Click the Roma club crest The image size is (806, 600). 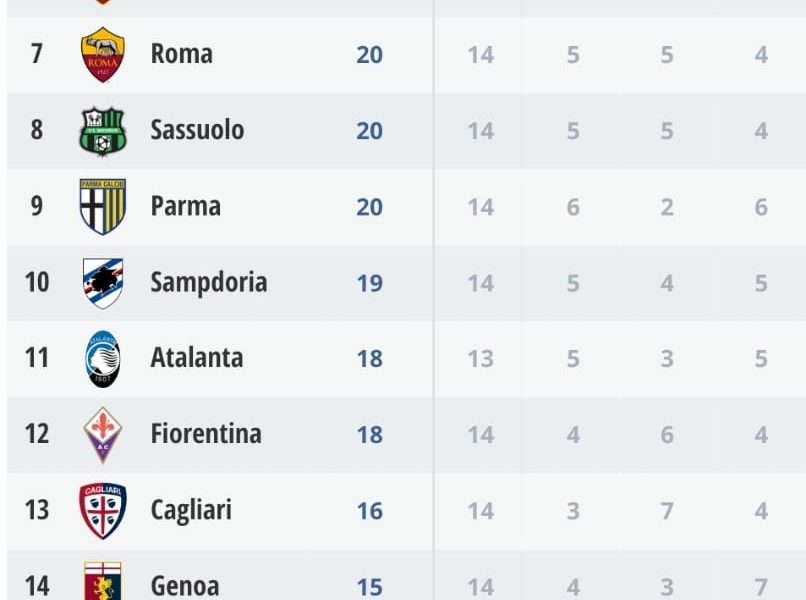tap(103, 54)
